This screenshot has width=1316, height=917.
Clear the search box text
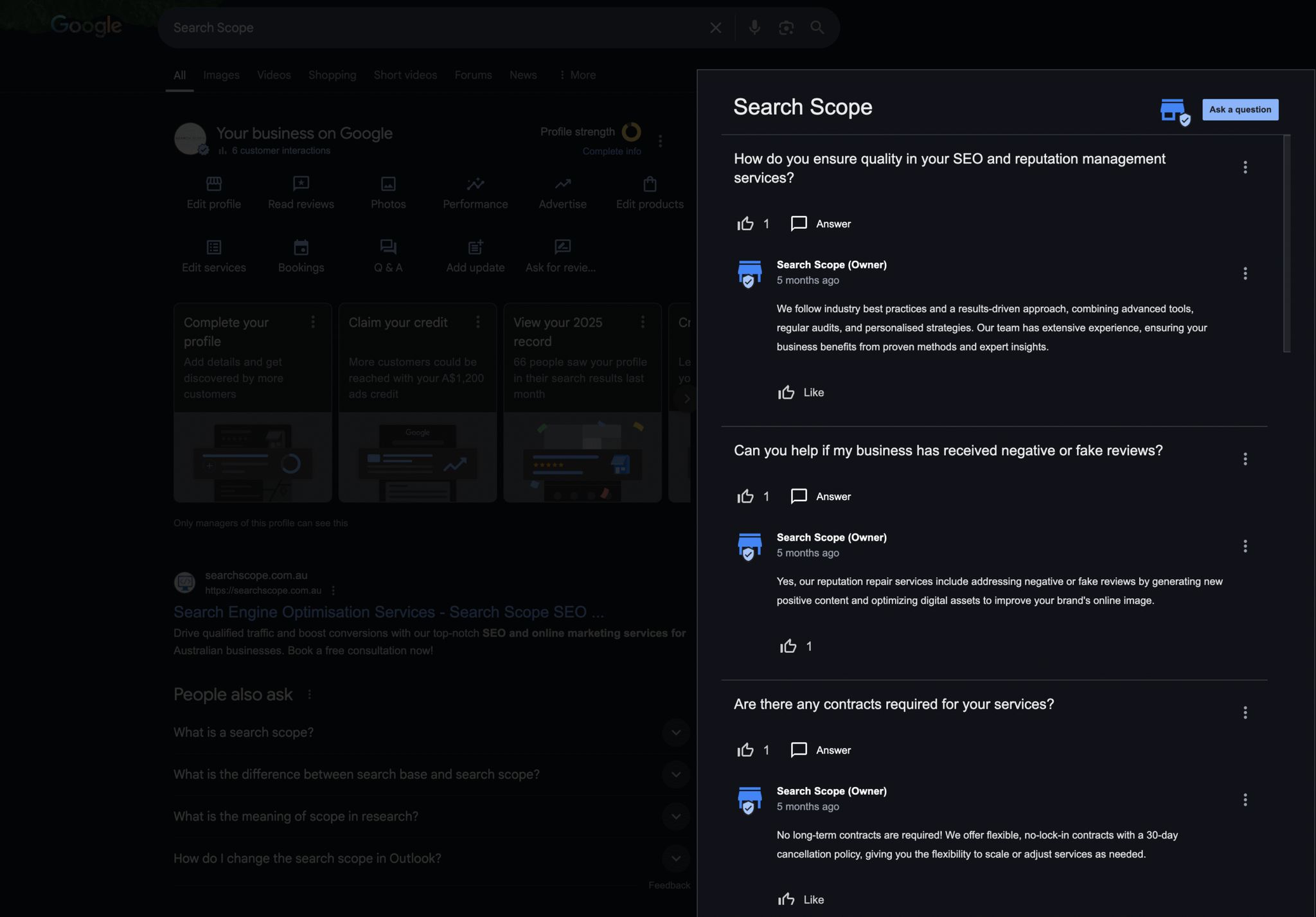pyautogui.click(x=715, y=28)
